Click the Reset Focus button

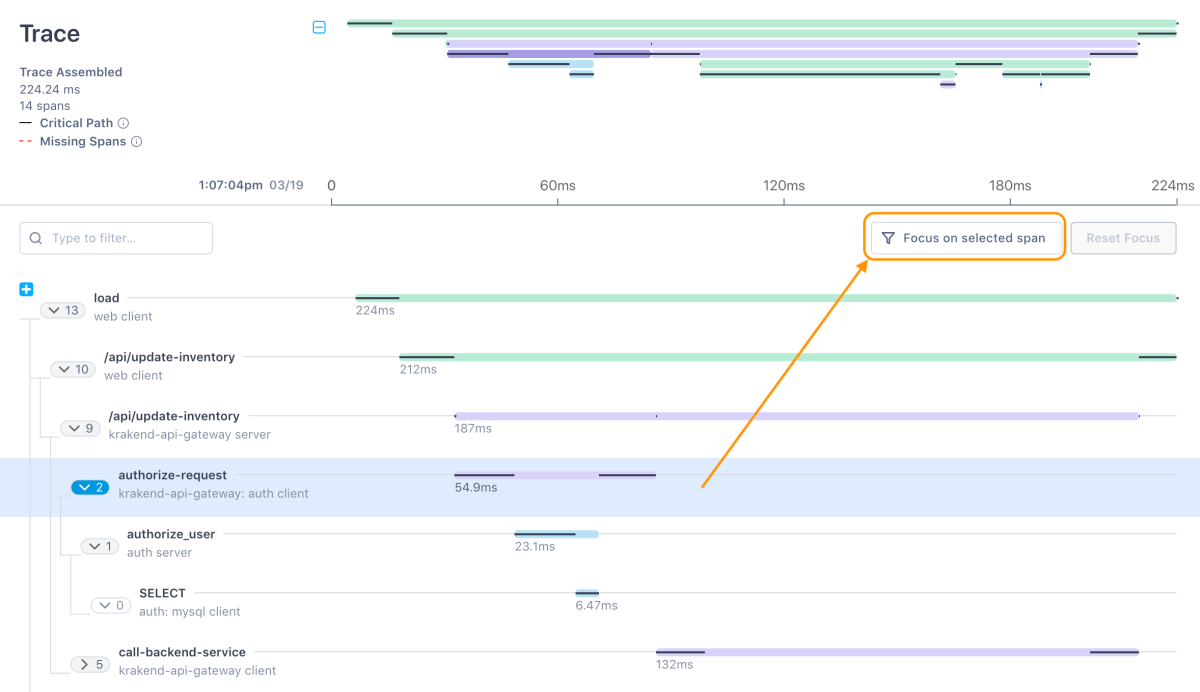point(1123,238)
